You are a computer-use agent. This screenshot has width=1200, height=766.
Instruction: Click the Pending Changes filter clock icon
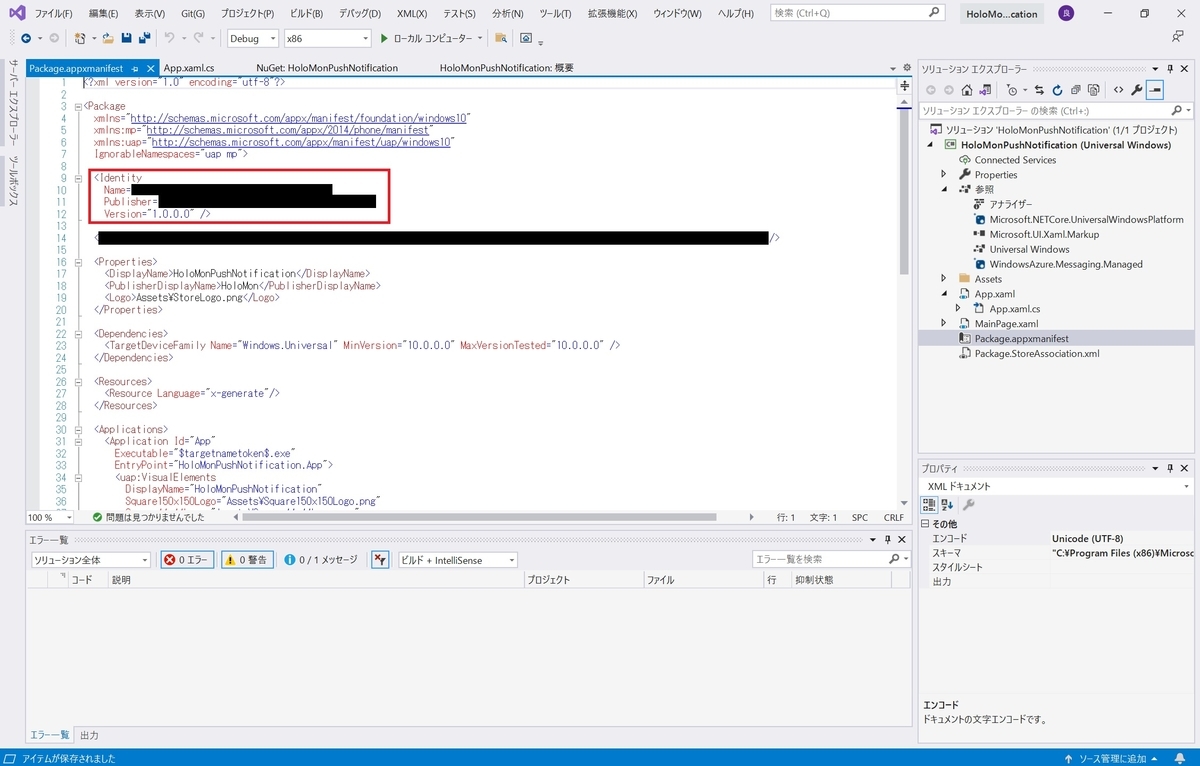point(1012,90)
